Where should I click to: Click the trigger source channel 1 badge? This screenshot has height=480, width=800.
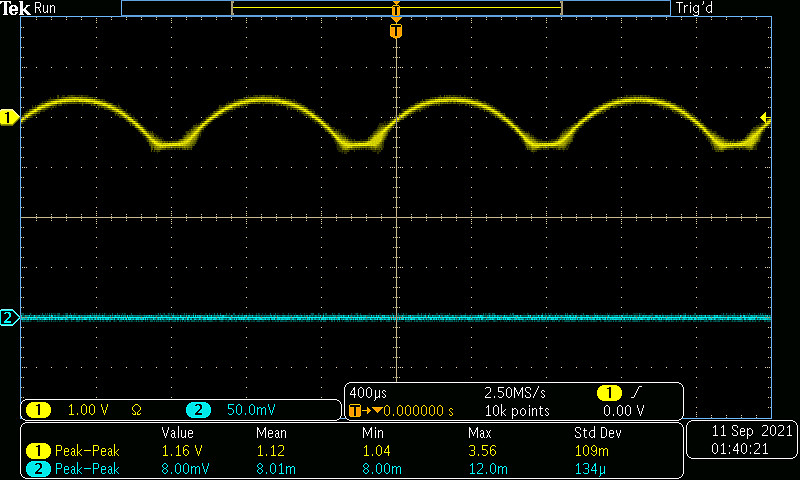(x=609, y=393)
